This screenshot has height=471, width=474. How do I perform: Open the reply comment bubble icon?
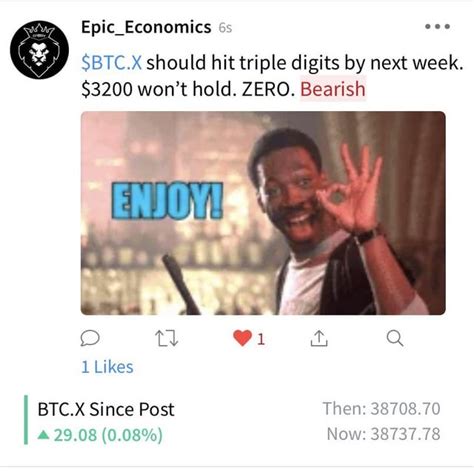point(90,338)
